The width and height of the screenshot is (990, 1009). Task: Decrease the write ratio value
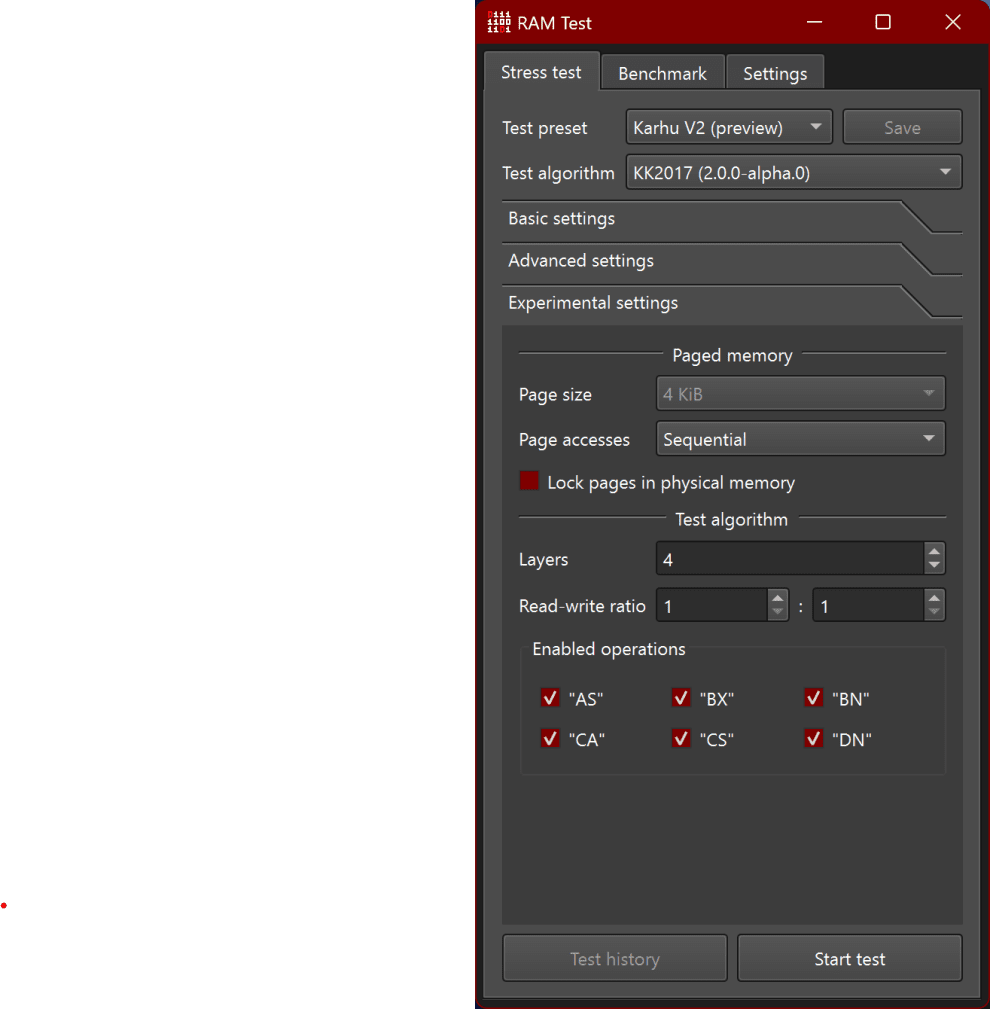click(934, 613)
